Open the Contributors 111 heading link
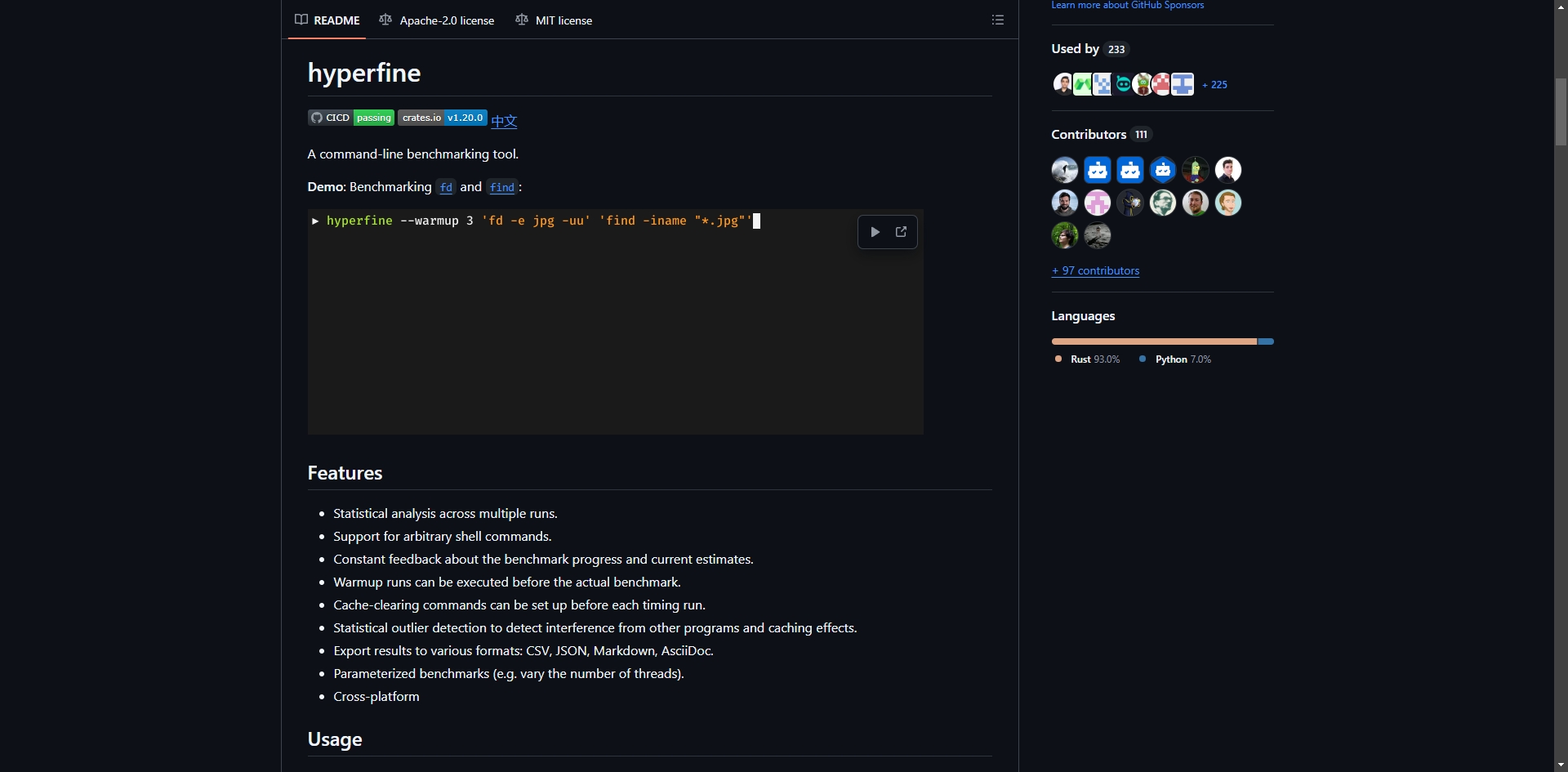Image resolution: width=1568 pixels, height=772 pixels. pyautogui.click(x=1101, y=134)
